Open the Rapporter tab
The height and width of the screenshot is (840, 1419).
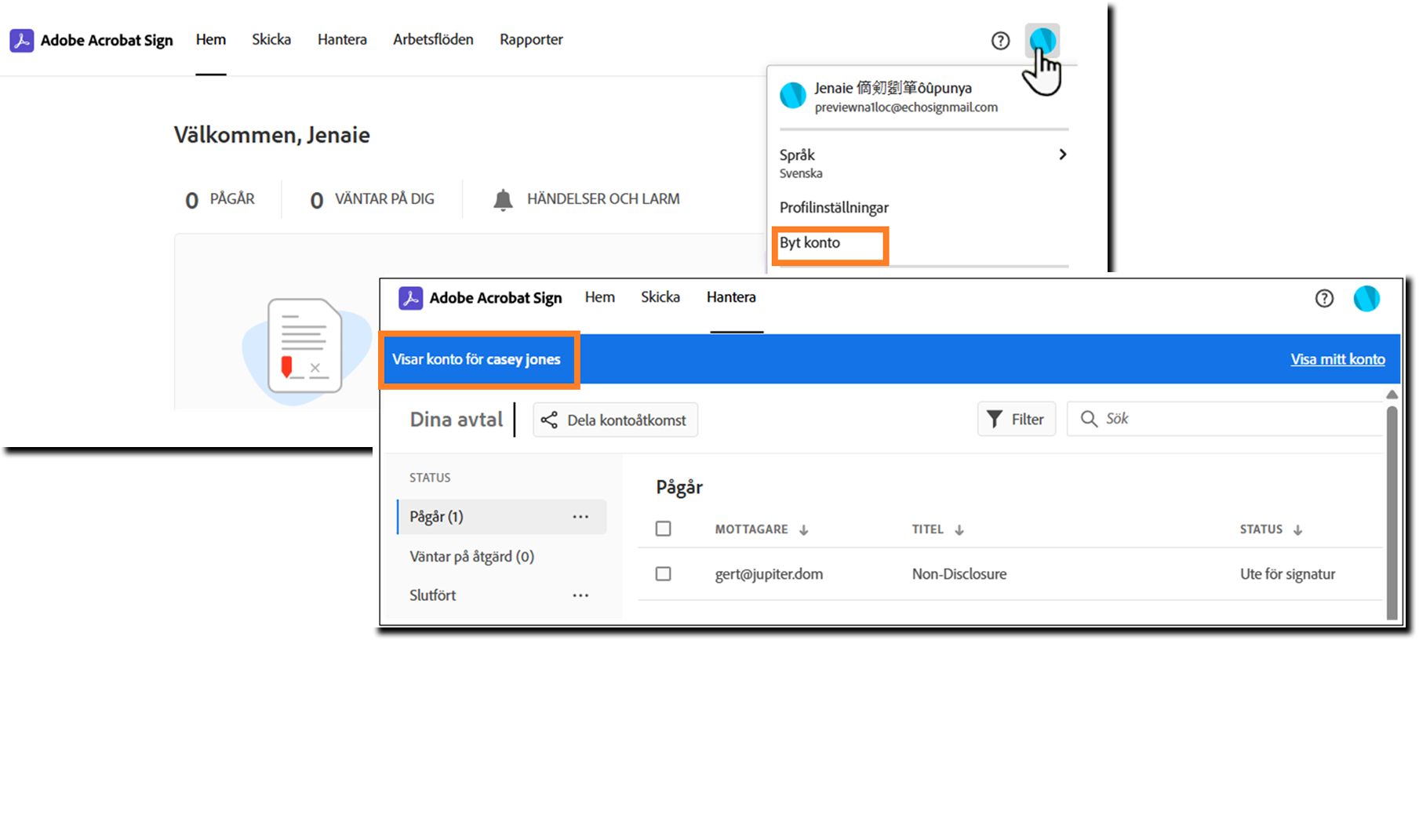[531, 40]
